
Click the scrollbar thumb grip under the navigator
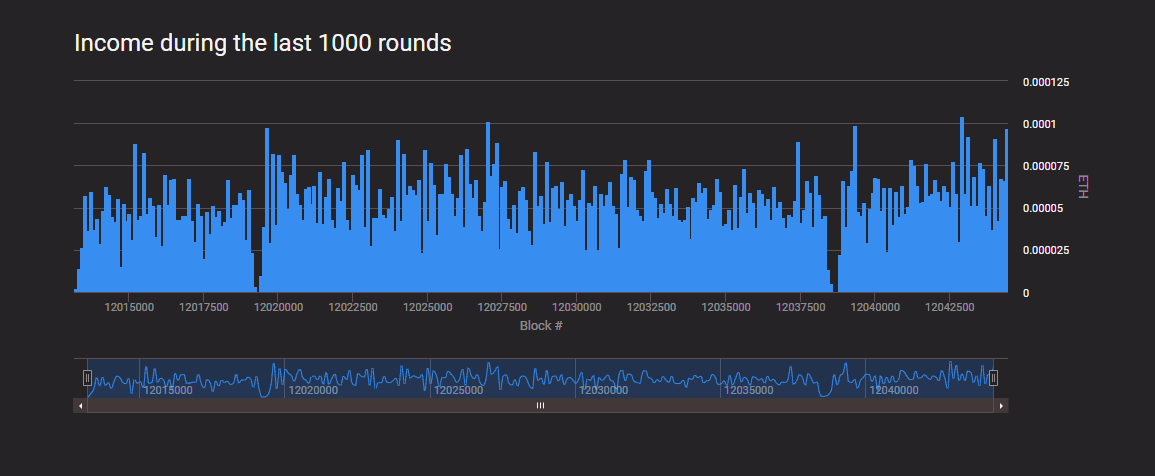coord(540,405)
